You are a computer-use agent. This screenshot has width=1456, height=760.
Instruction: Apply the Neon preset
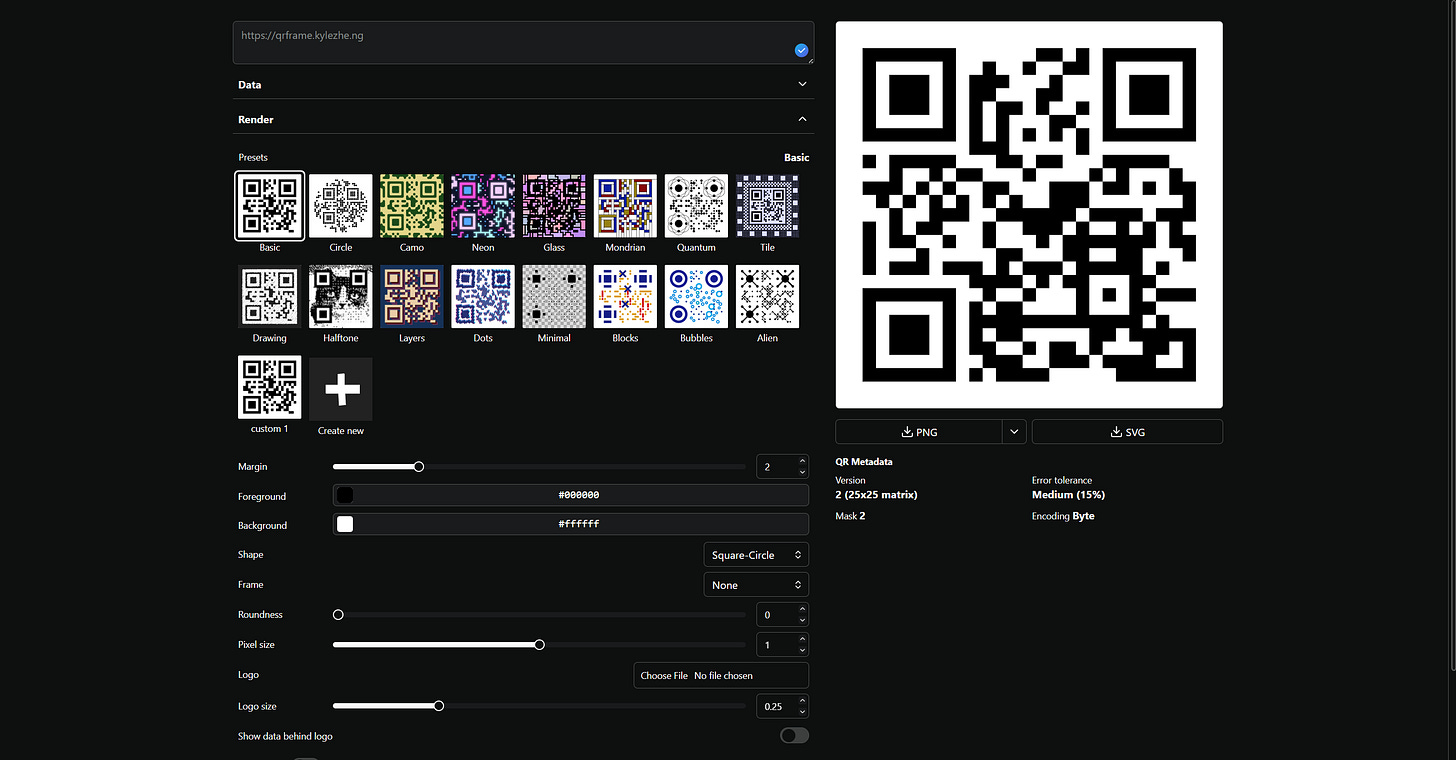[483, 206]
